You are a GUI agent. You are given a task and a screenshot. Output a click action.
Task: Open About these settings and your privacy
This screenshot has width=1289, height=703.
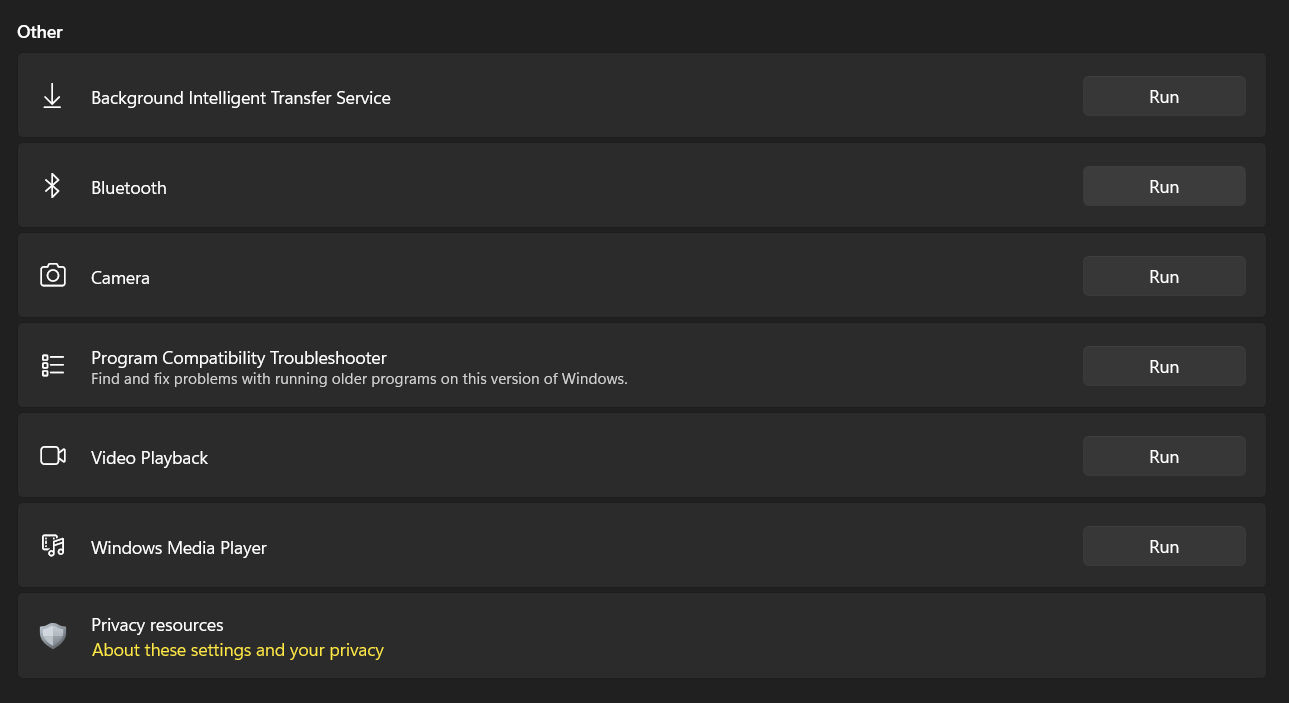[238, 650]
